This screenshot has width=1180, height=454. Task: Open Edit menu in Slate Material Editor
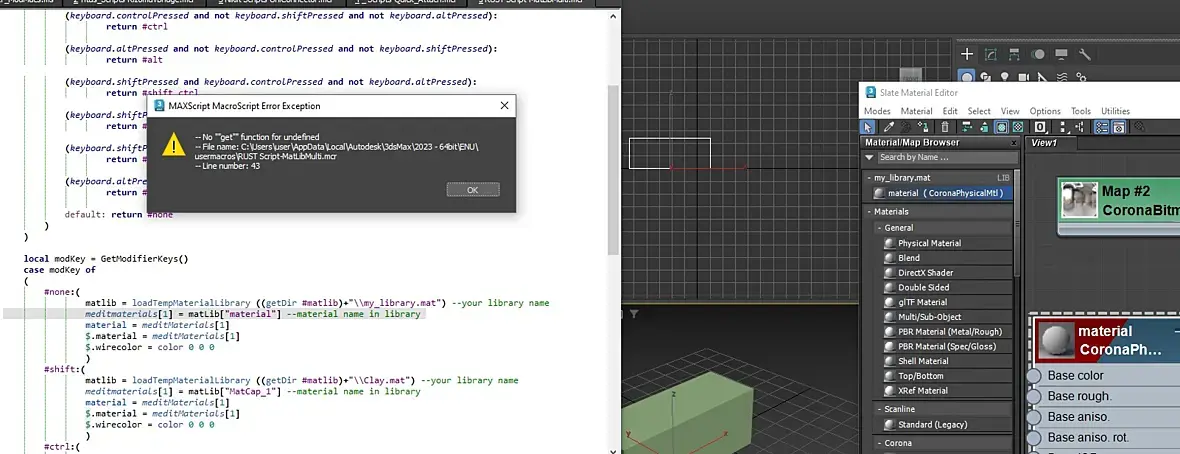(950, 111)
